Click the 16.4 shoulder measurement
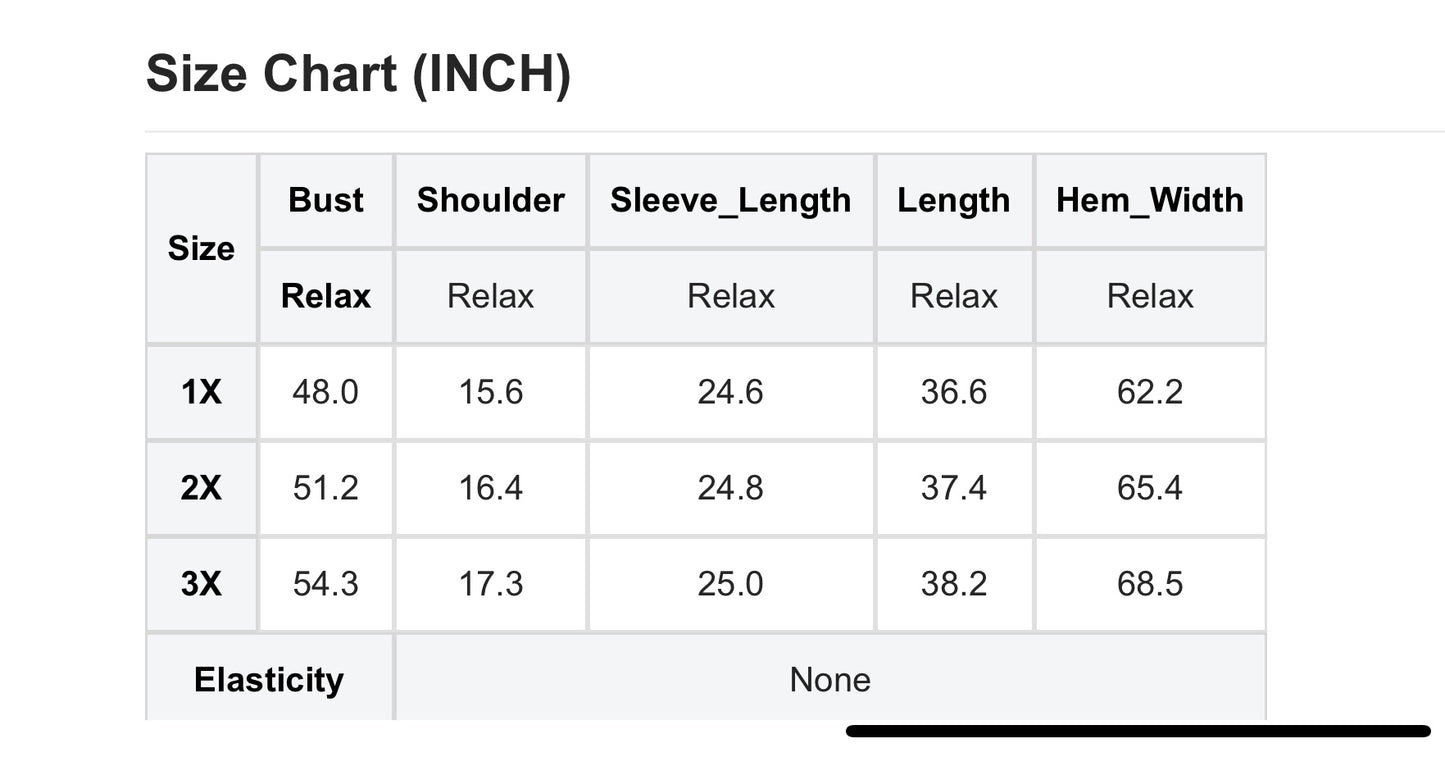This screenshot has height=757, width=1445. pyautogui.click(x=491, y=488)
